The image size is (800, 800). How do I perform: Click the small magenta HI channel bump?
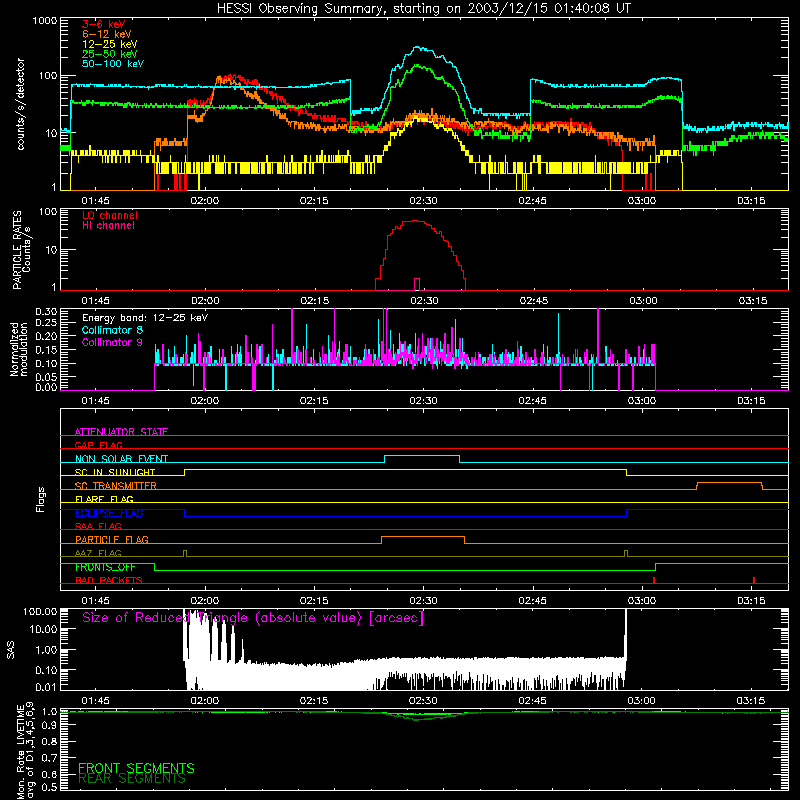click(417, 284)
